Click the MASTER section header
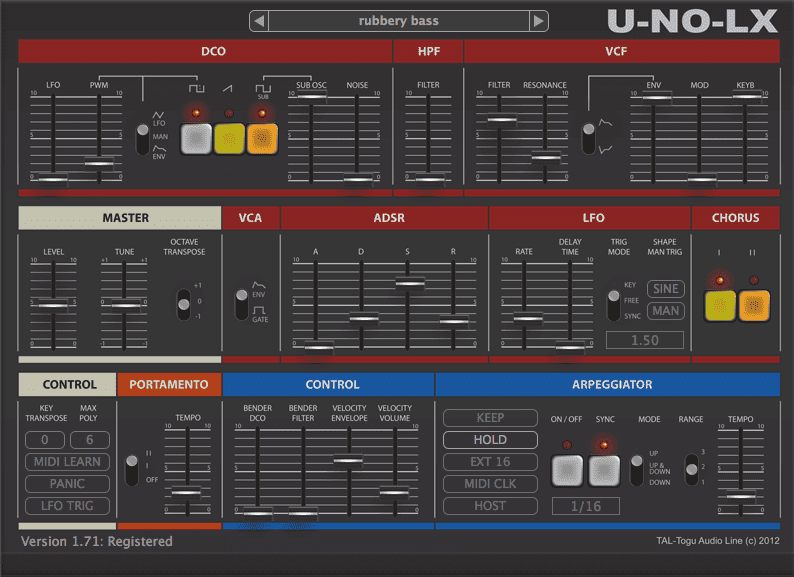Image resolution: width=794 pixels, height=577 pixels. (x=120, y=218)
